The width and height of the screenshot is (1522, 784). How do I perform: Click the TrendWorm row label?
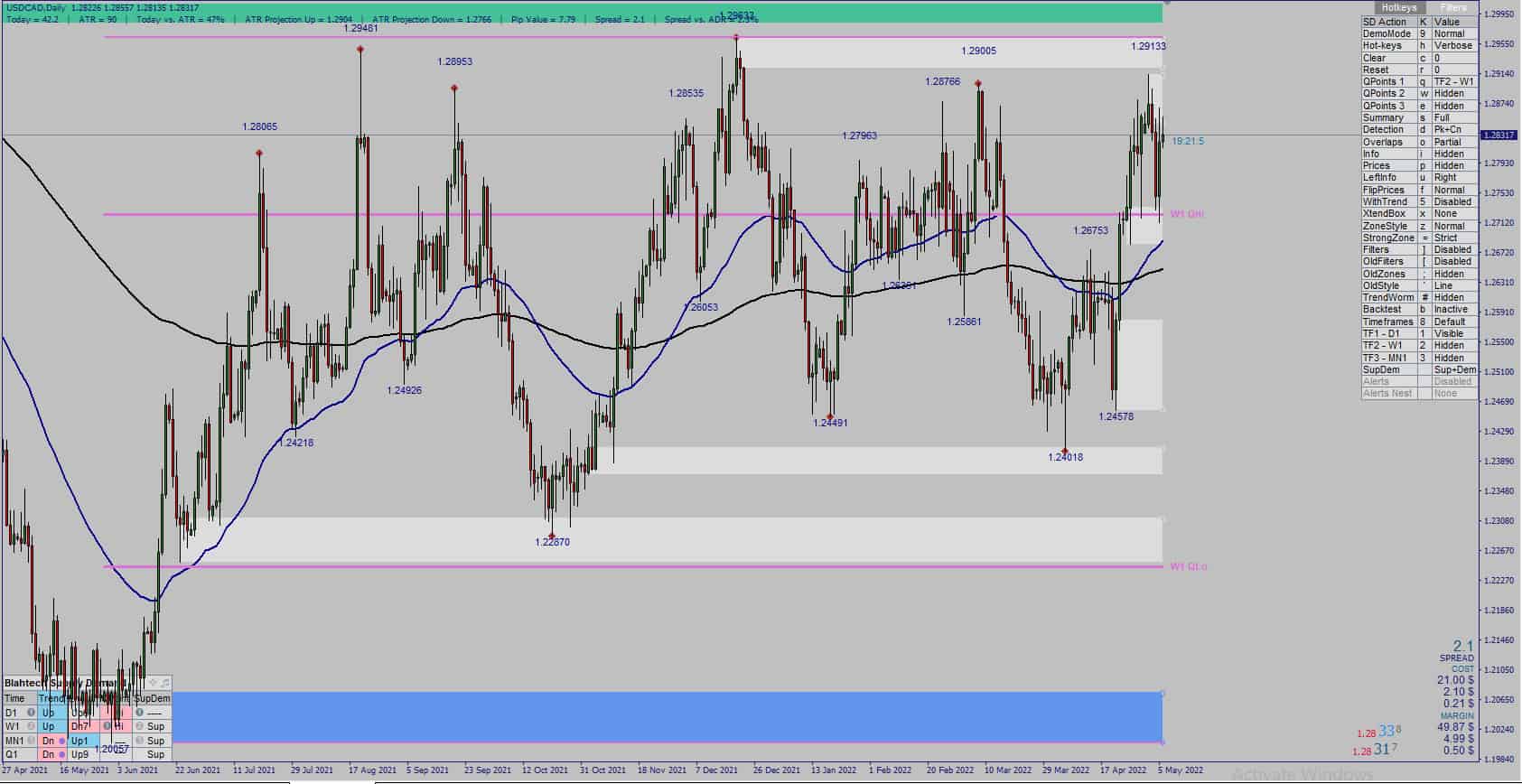(x=1388, y=297)
